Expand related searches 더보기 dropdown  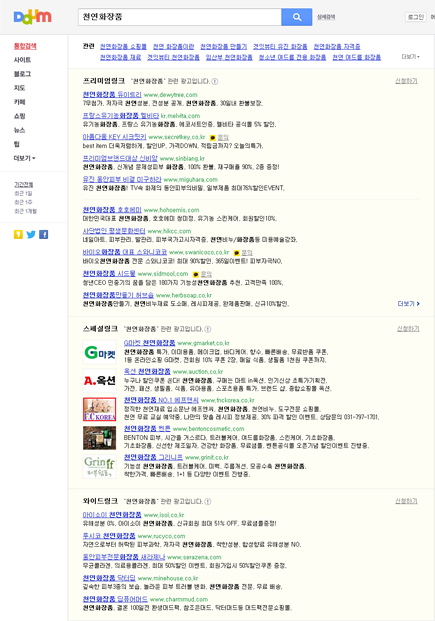coord(410,57)
